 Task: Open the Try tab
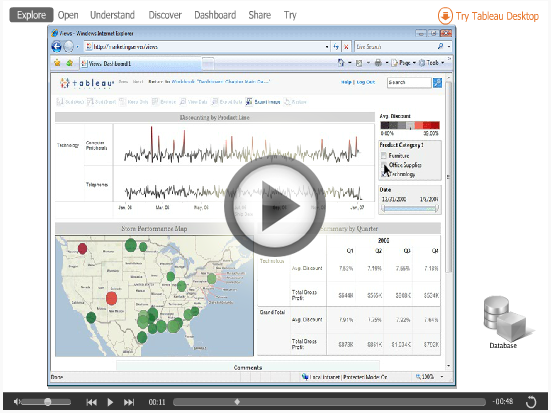pyautogui.click(x=290, y=15)
